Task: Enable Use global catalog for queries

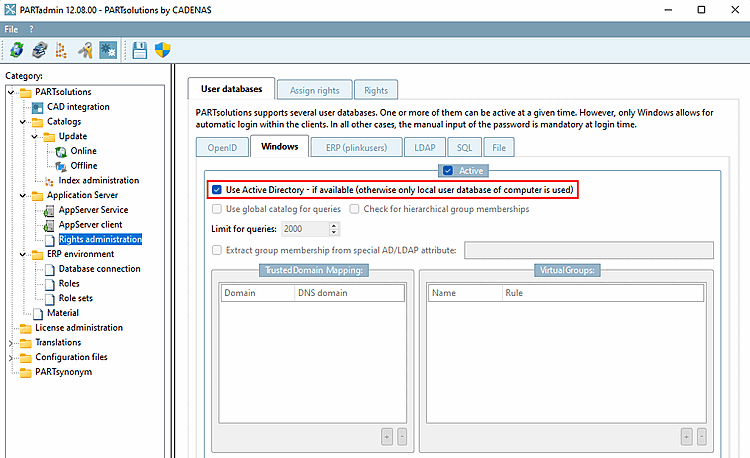Action: pos(217,209)
